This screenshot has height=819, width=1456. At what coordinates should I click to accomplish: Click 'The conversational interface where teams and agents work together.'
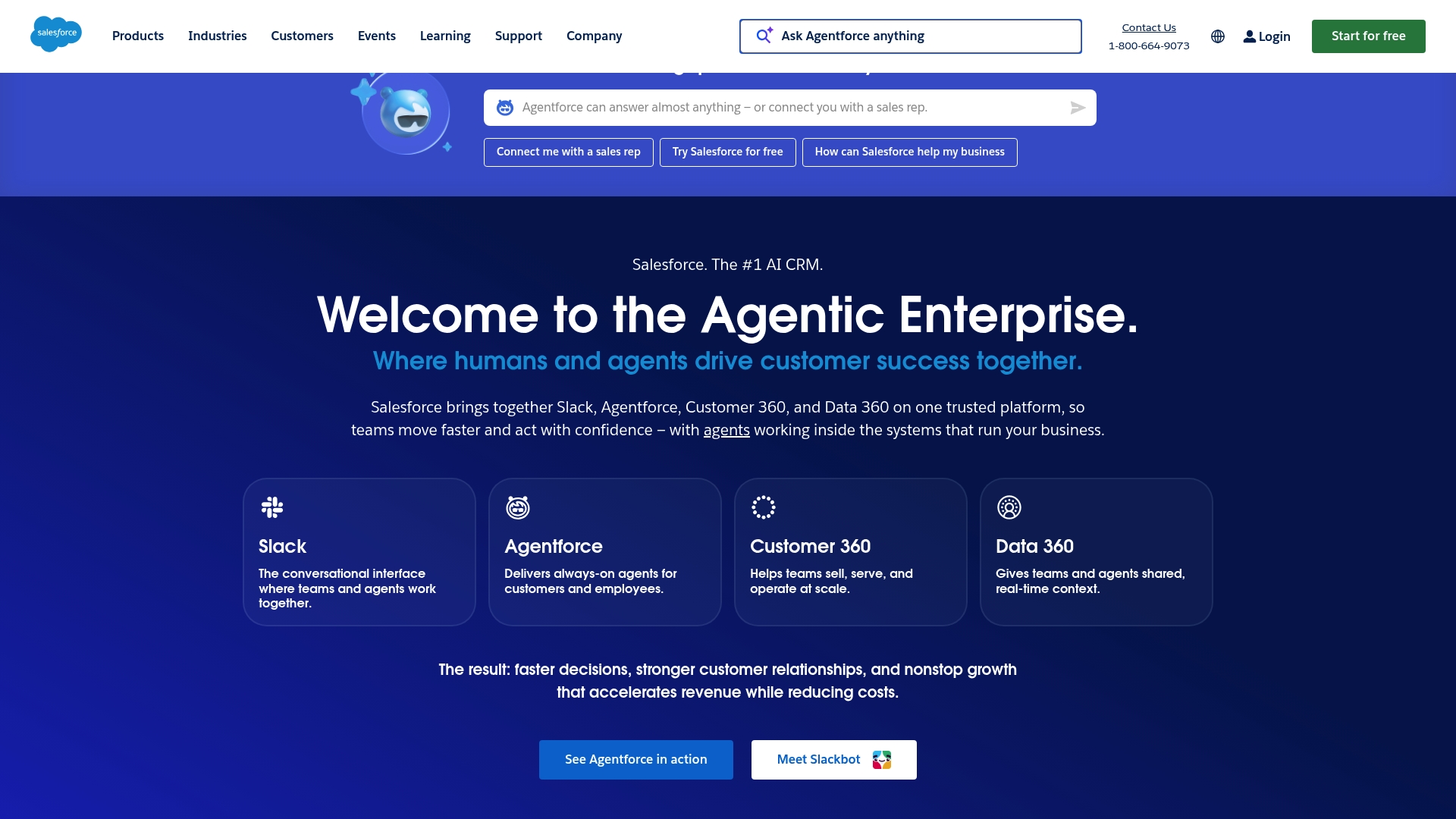pyautogui.click(x=347, y=588)
